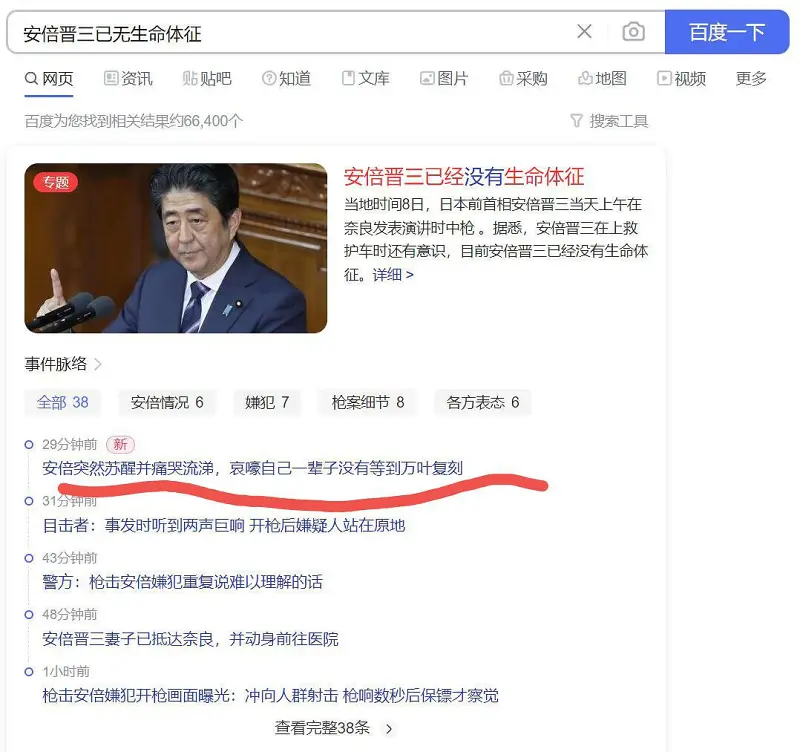Open the 文库 tab
Viewport: 800px width, 752px height.
coord(365,79)
